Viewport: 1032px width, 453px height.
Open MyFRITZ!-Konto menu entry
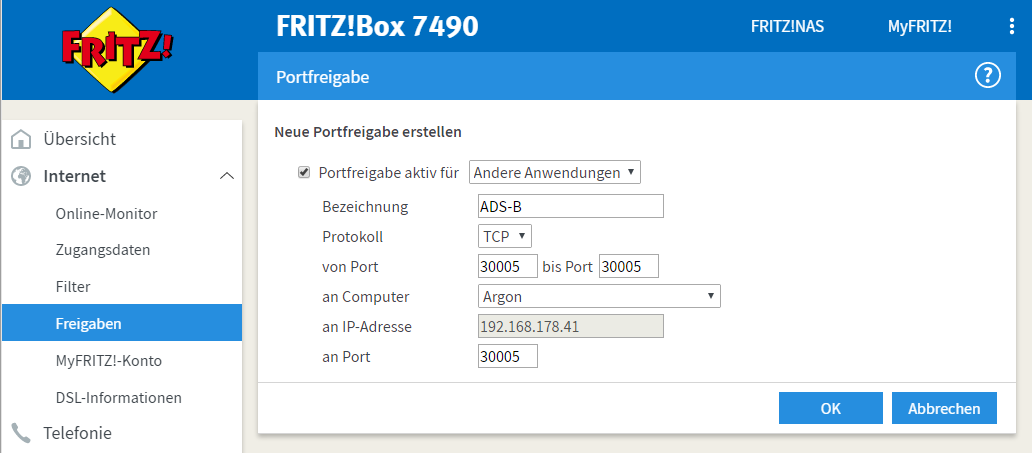[109, 361]
